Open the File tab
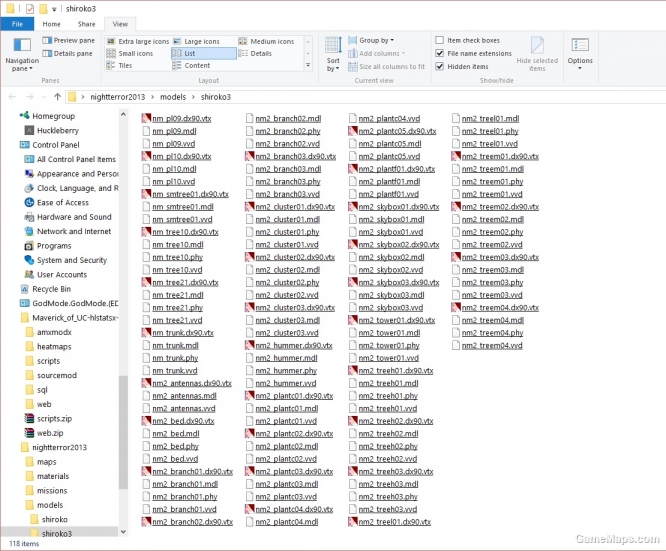The width and height of the screenshot is (666, 551). [x=17, y=24]
